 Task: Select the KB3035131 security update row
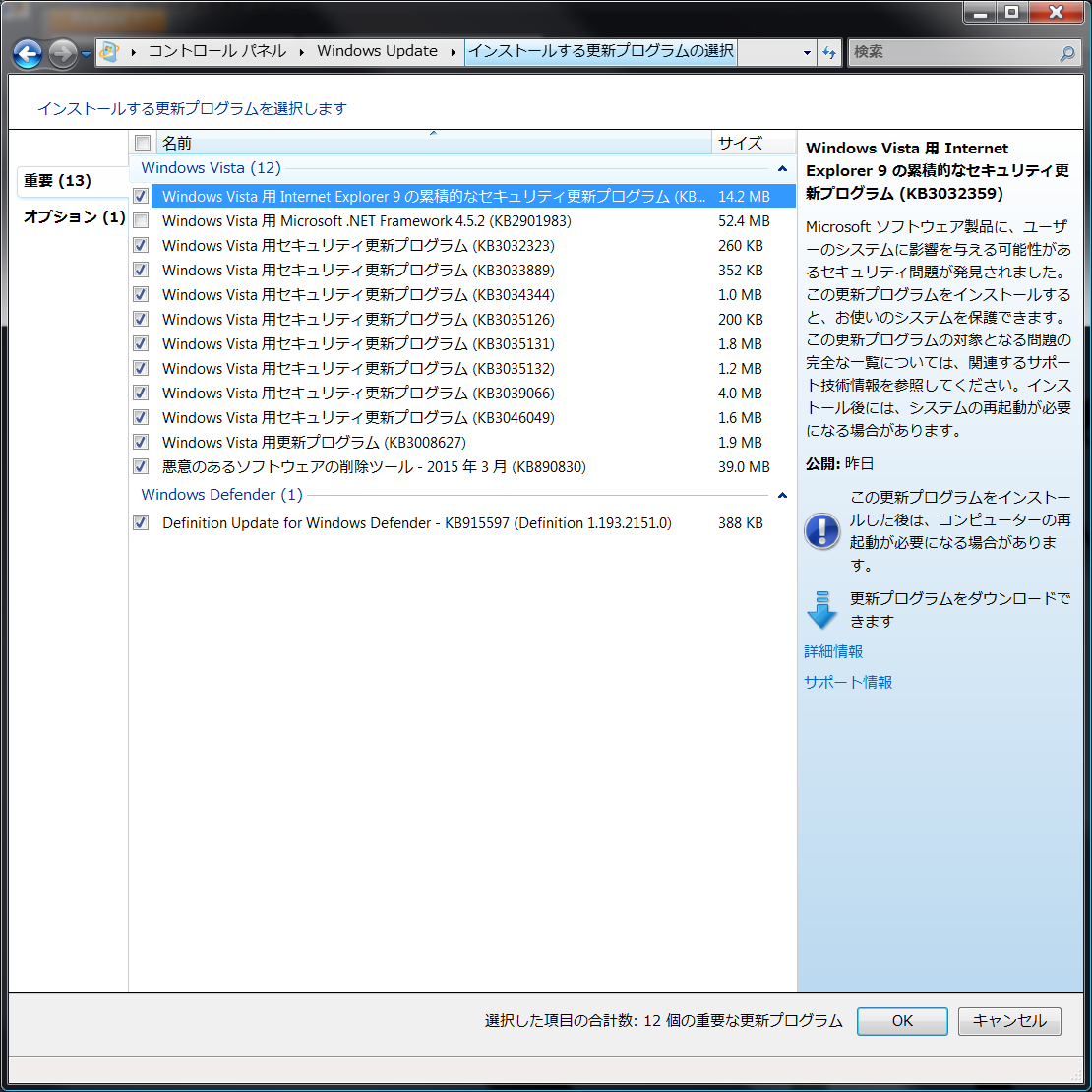click(x=463, y=343)
